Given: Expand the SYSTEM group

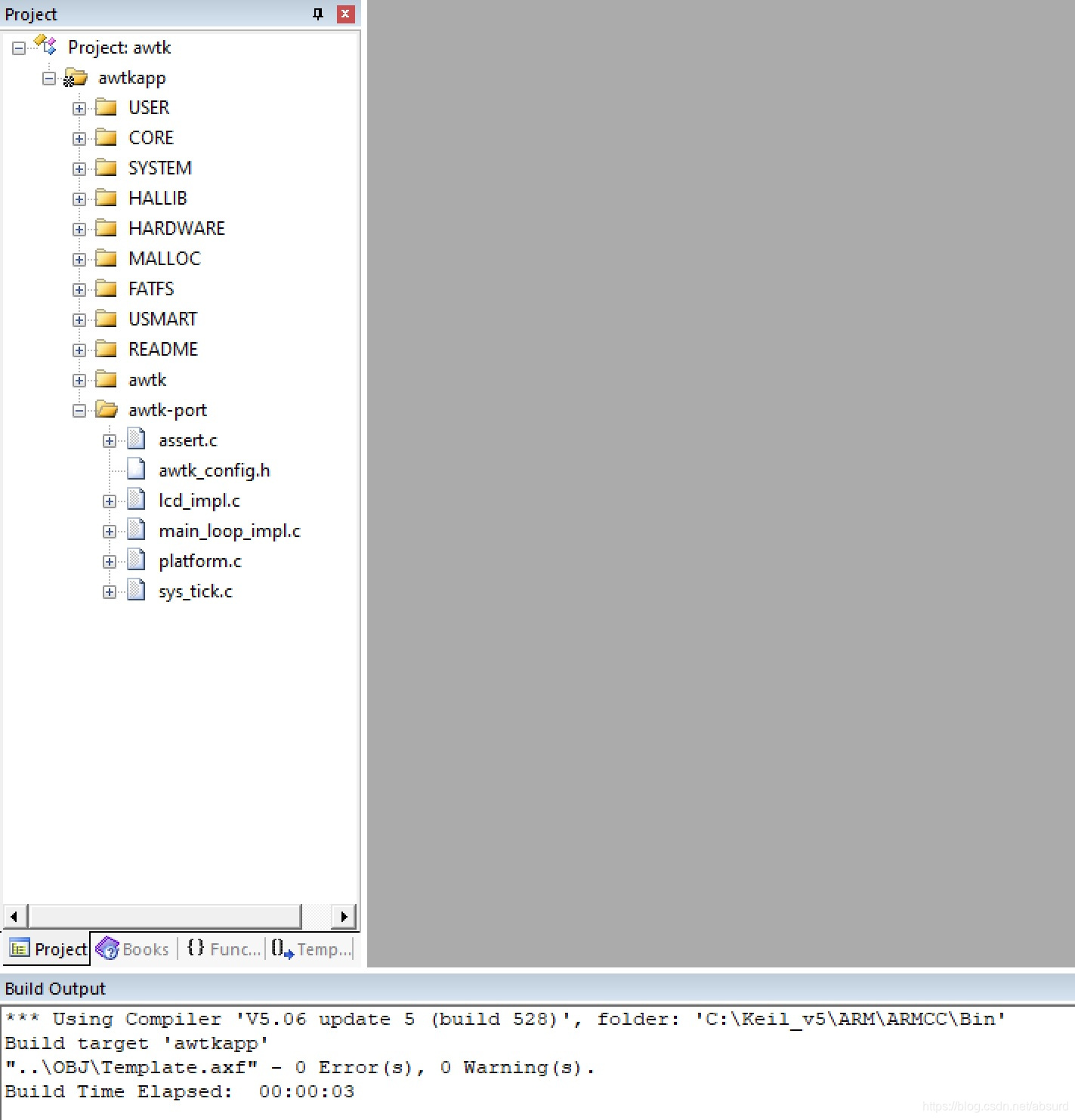Looking at the screenshot, I should click(79, 169).
